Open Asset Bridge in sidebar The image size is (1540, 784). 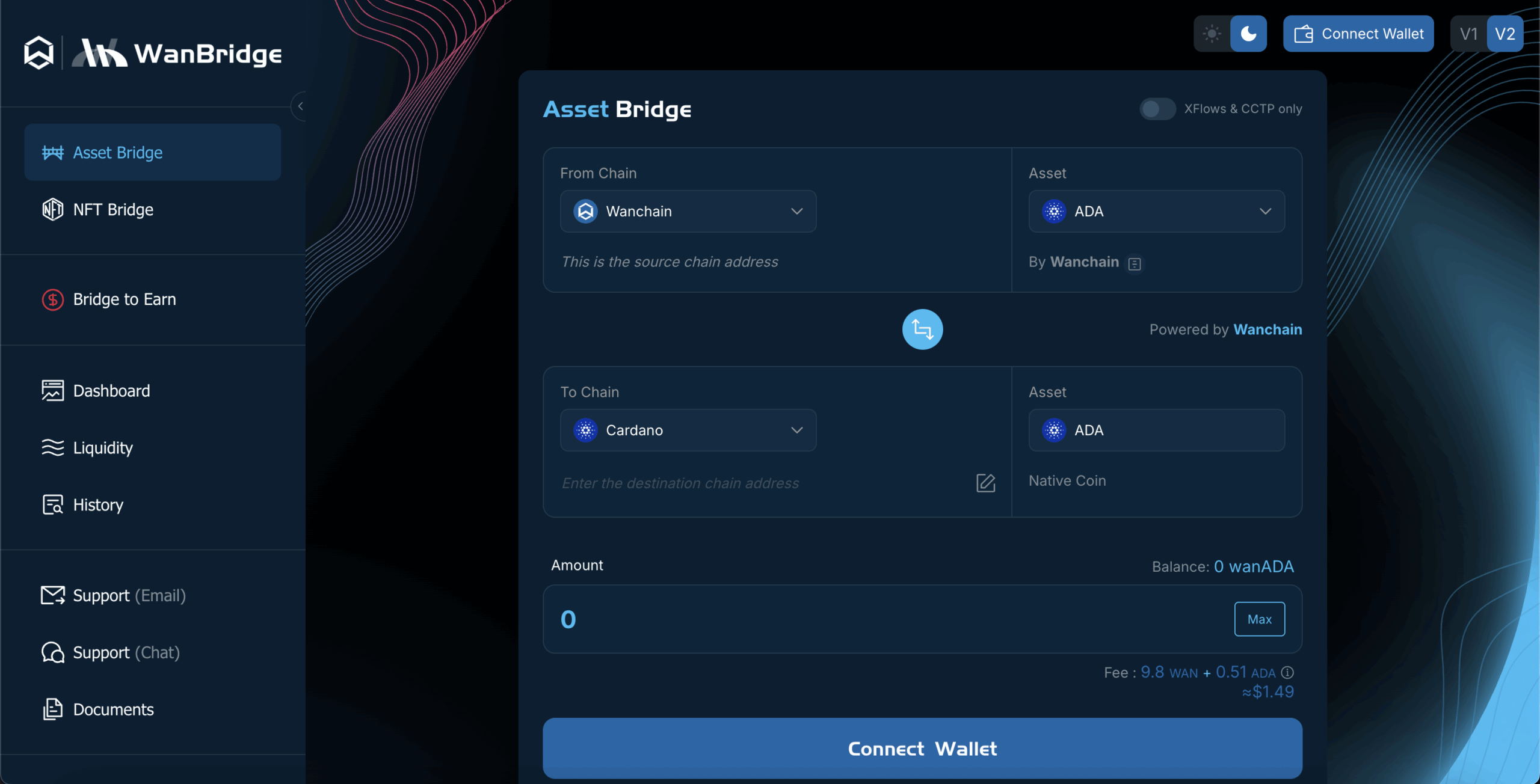(153, 152)
